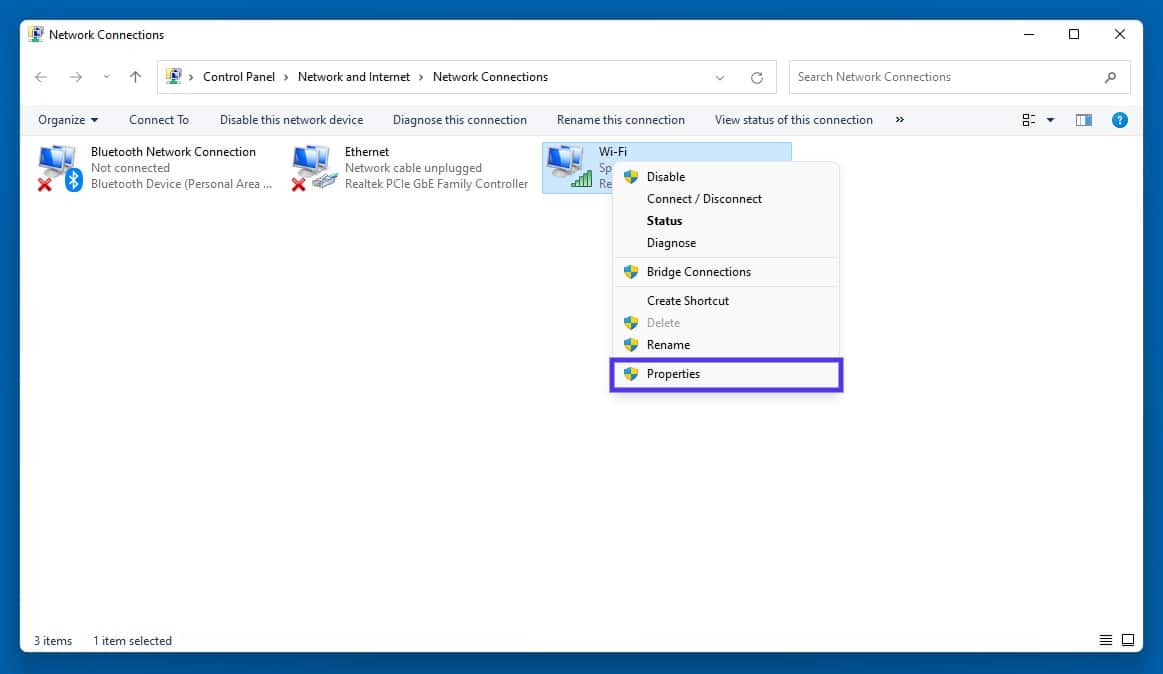Click the search magnifier icon
The width and height of the screenshot is (1163, 674).
[1111, 77]
